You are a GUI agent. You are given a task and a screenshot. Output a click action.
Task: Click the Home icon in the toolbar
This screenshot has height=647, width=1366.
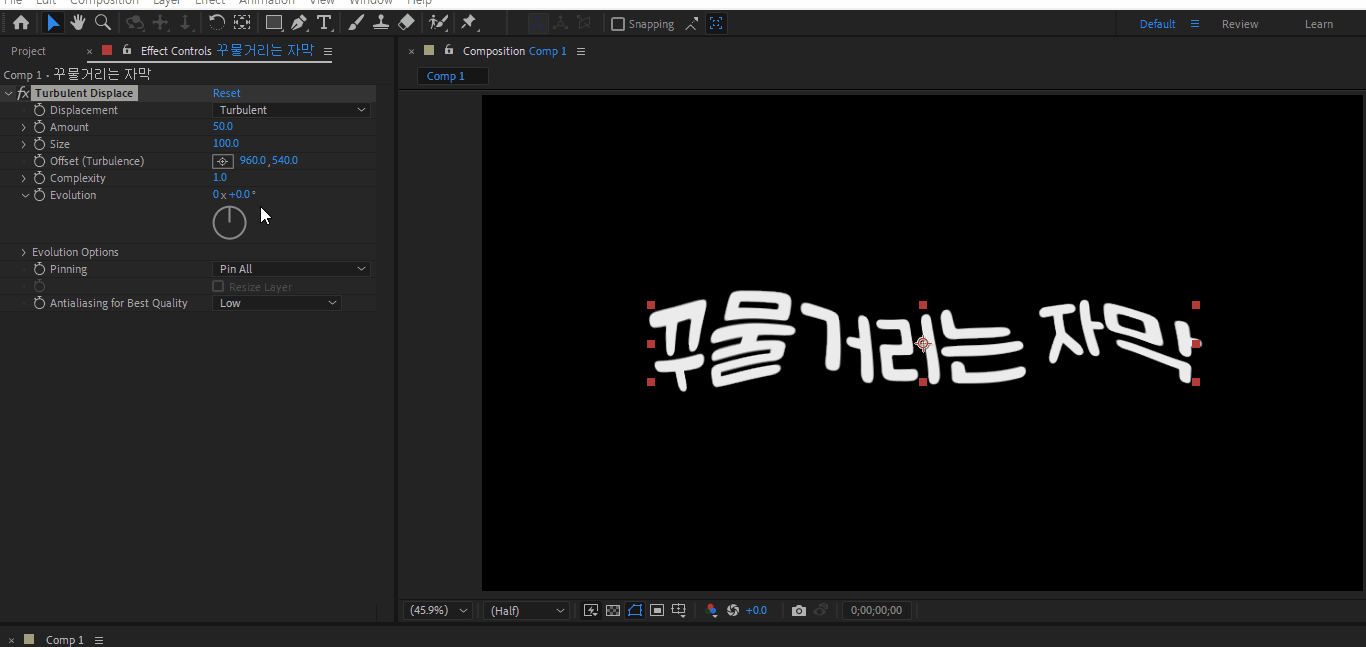tap(21, 22)
